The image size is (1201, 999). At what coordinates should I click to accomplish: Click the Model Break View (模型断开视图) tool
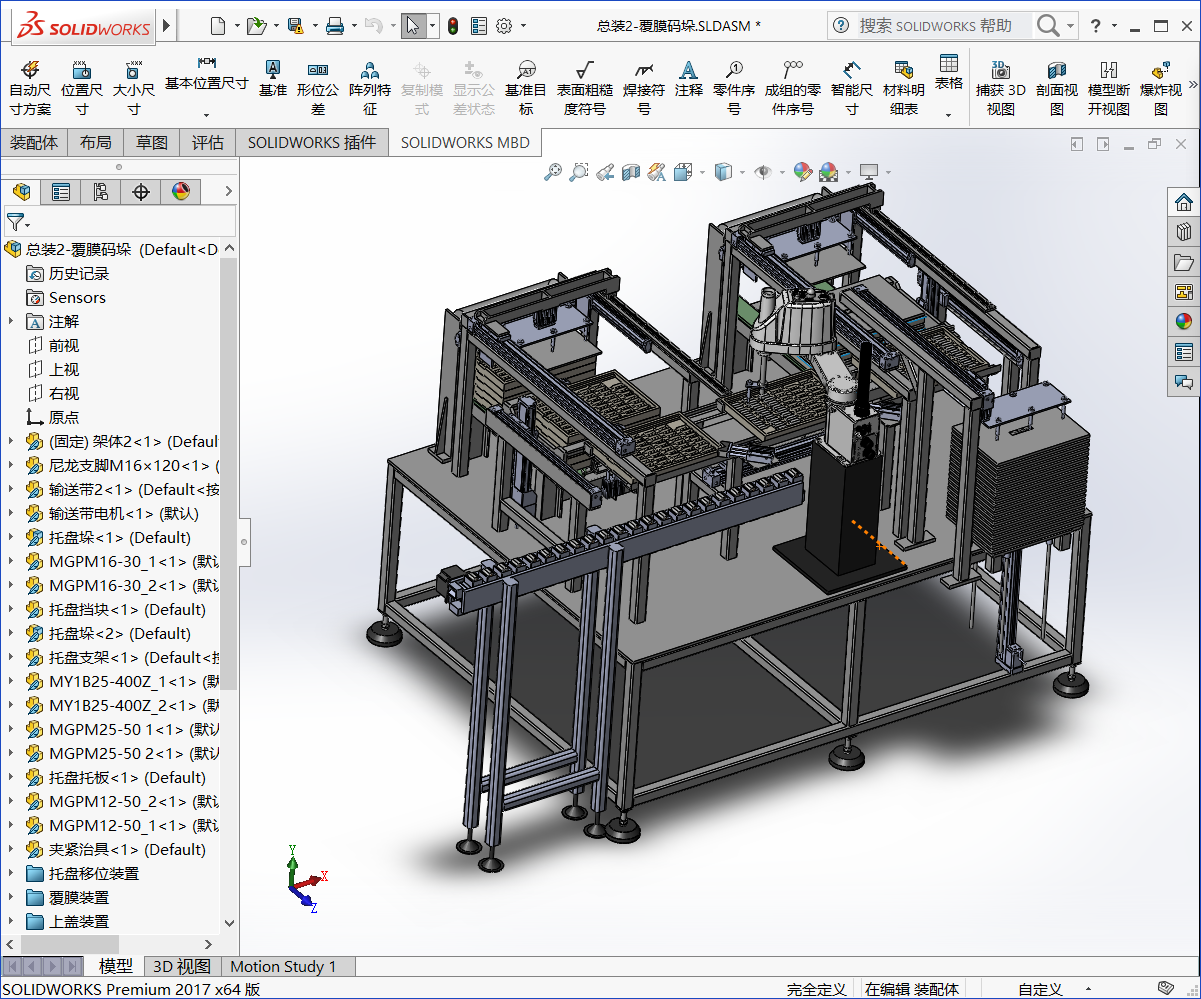[x=1109, y=88]
